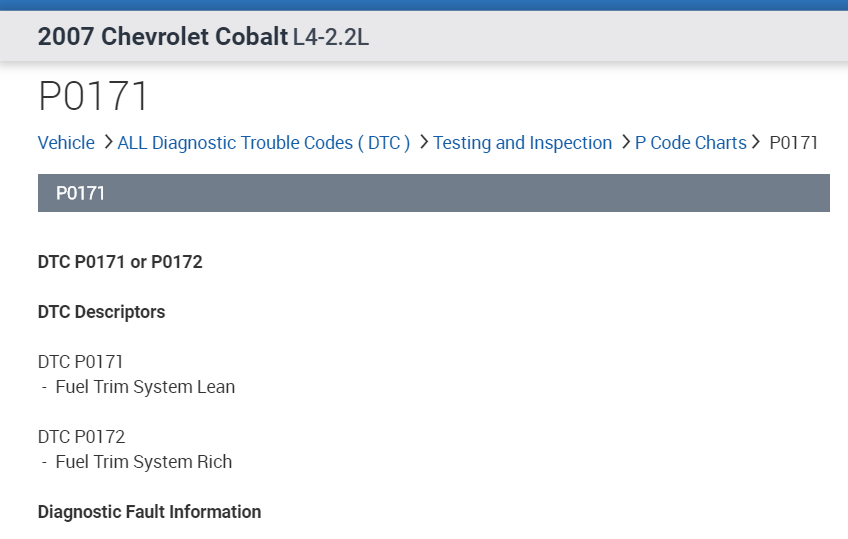Screen dimensions: 848x539
Task: Click the Fuel Trim System Lean text
Action: 145,387
